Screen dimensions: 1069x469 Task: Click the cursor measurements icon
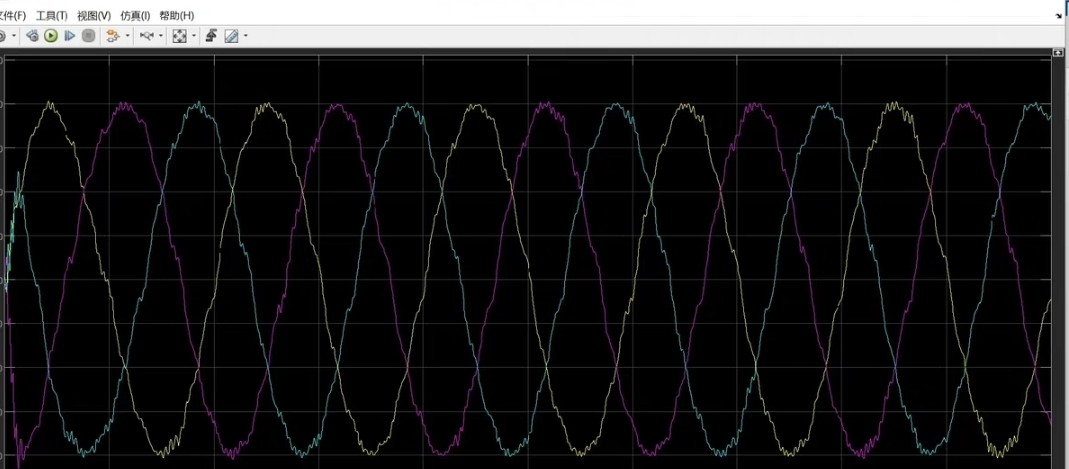pos(211,35)
